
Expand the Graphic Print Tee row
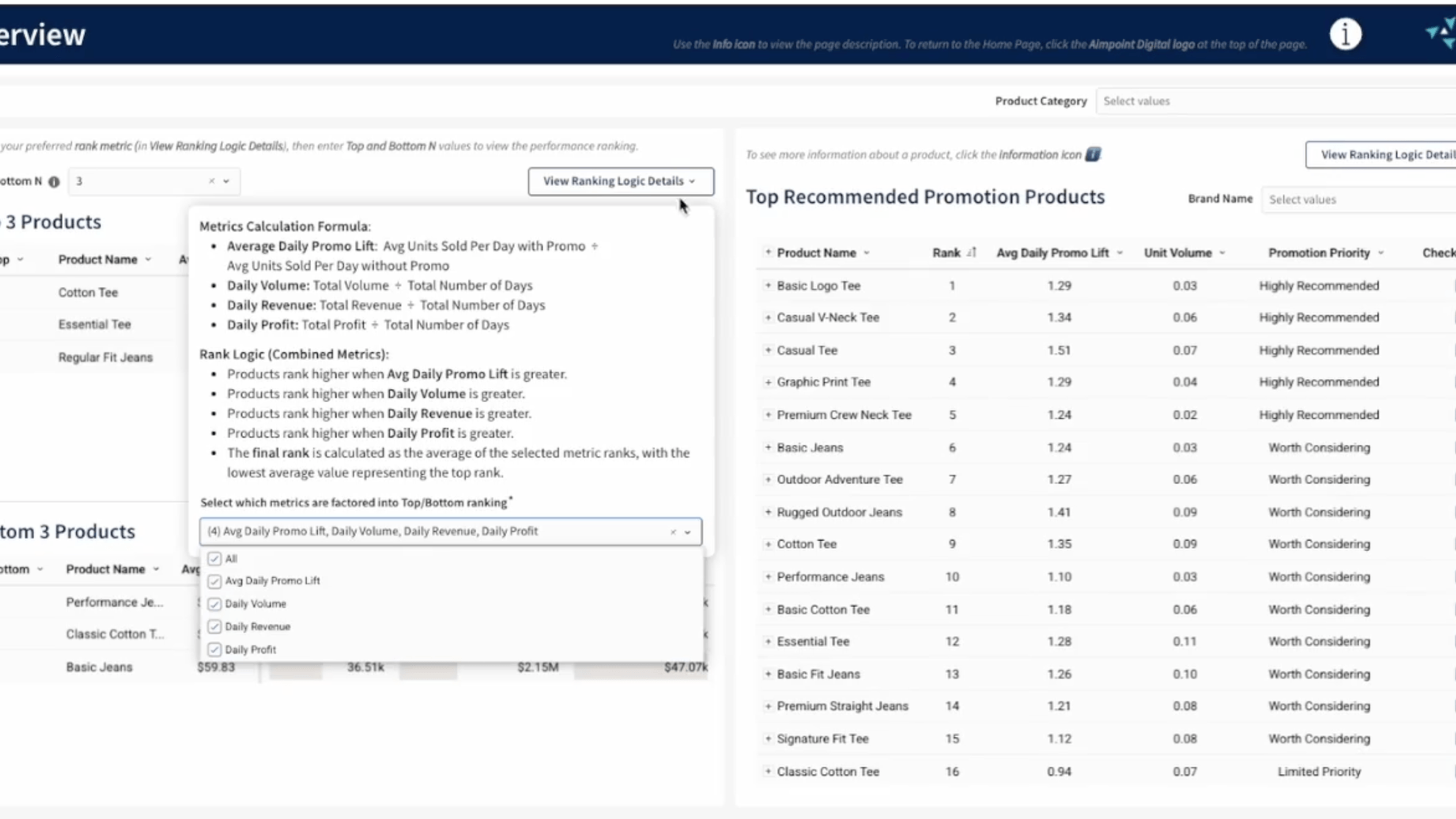pyautogui.click(x=767, y=382)
